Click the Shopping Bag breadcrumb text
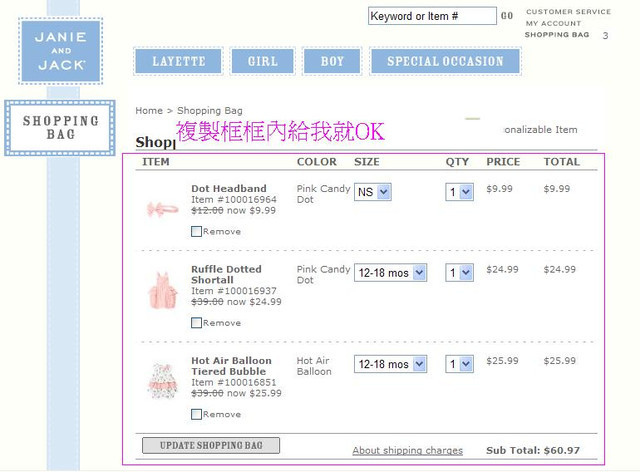This screenshot has height=472, width=640. pyautogui.click(x=210, y=111)
